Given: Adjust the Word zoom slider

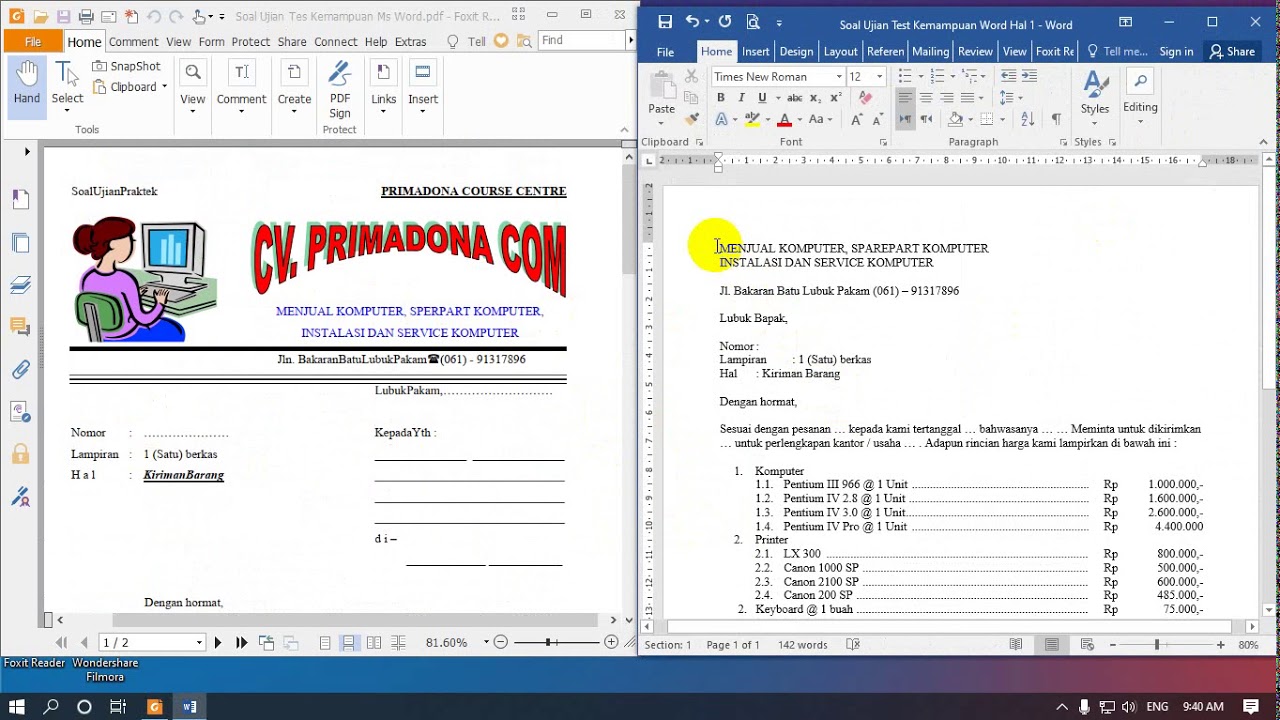Looking at the screenshot, I should pos(1157,645).
